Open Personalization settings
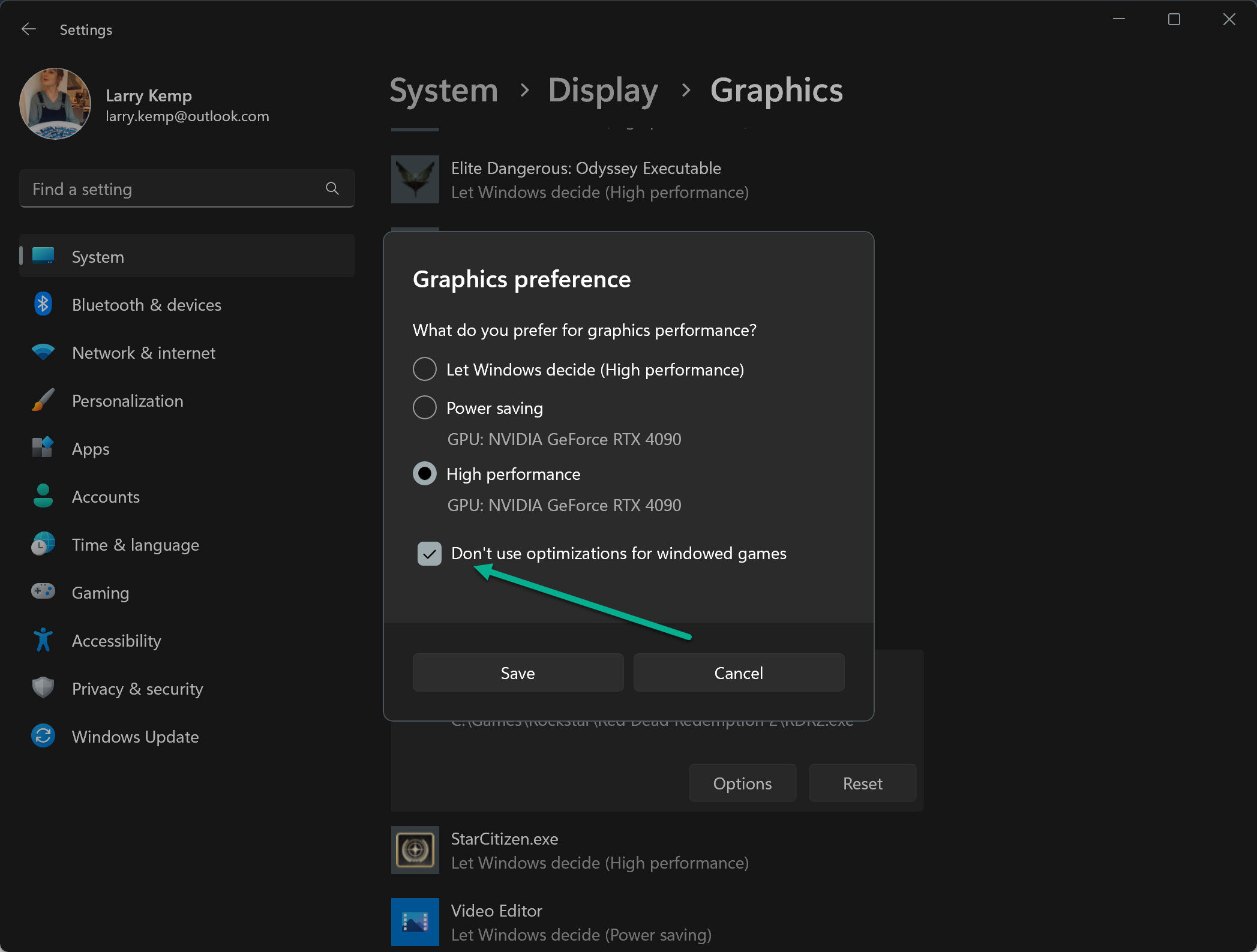Viewport: 1257px width, 952px height. (187, 401)
